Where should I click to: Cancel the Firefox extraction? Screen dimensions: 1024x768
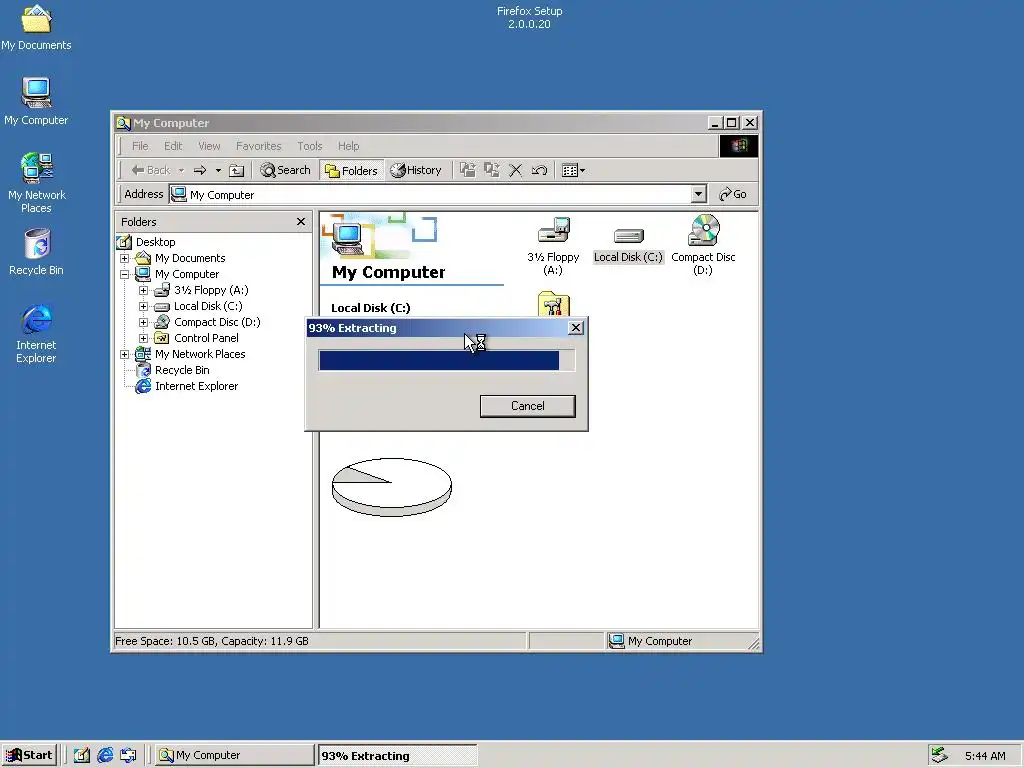pyautogui.click(x=528, y=406)
